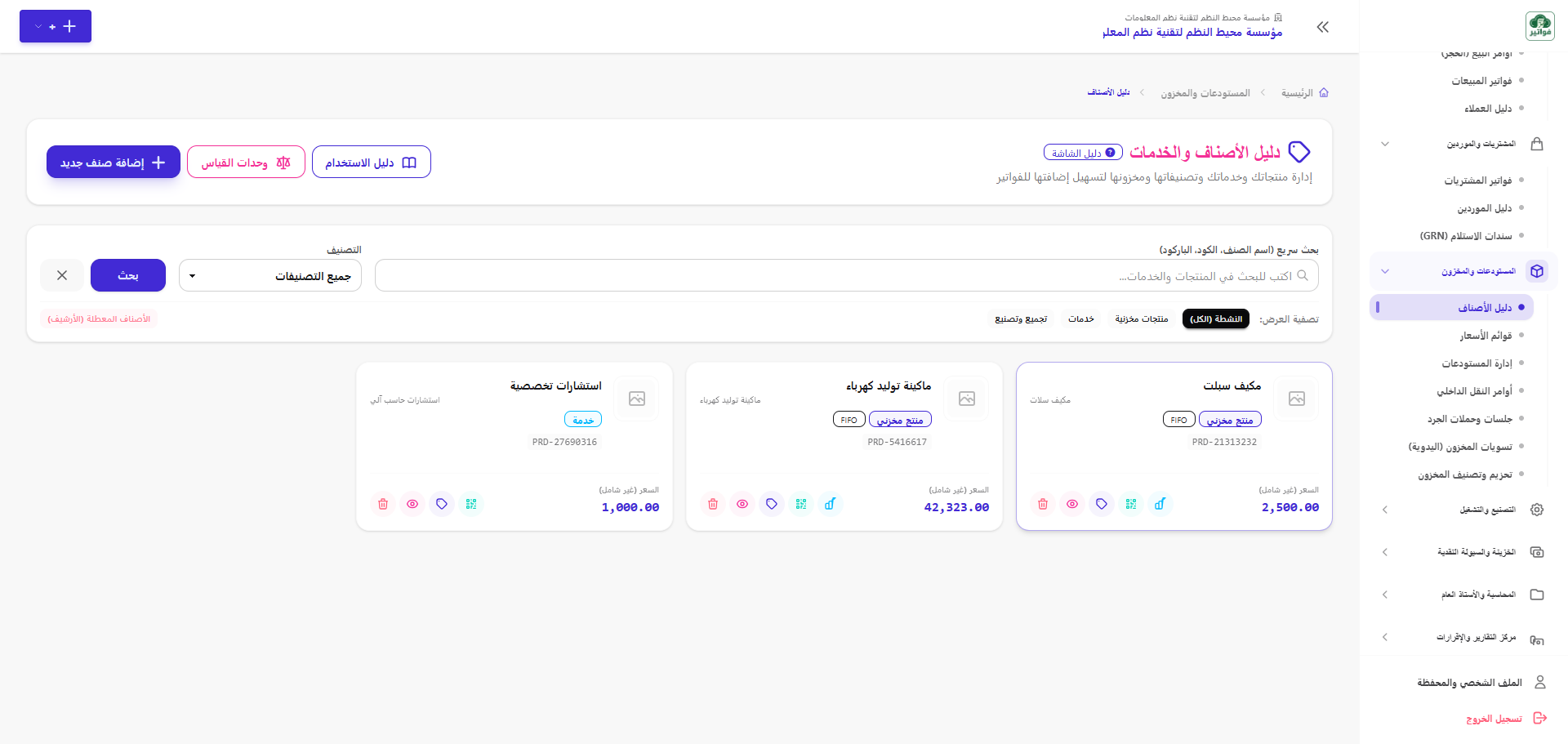1568x744 pixels.
Task: Expand the التصنيع والتشغيل sidebar section
Action: pos(1463,510)
